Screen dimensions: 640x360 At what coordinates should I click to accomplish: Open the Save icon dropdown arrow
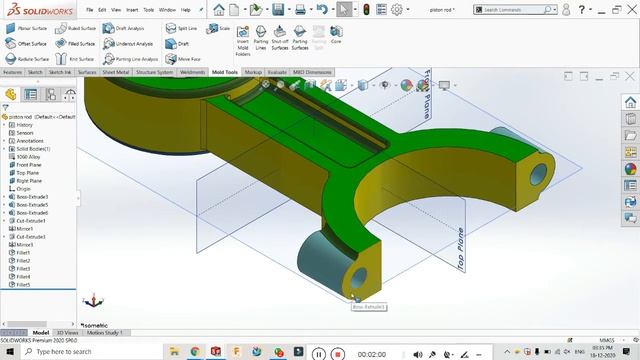click(289, 9)
